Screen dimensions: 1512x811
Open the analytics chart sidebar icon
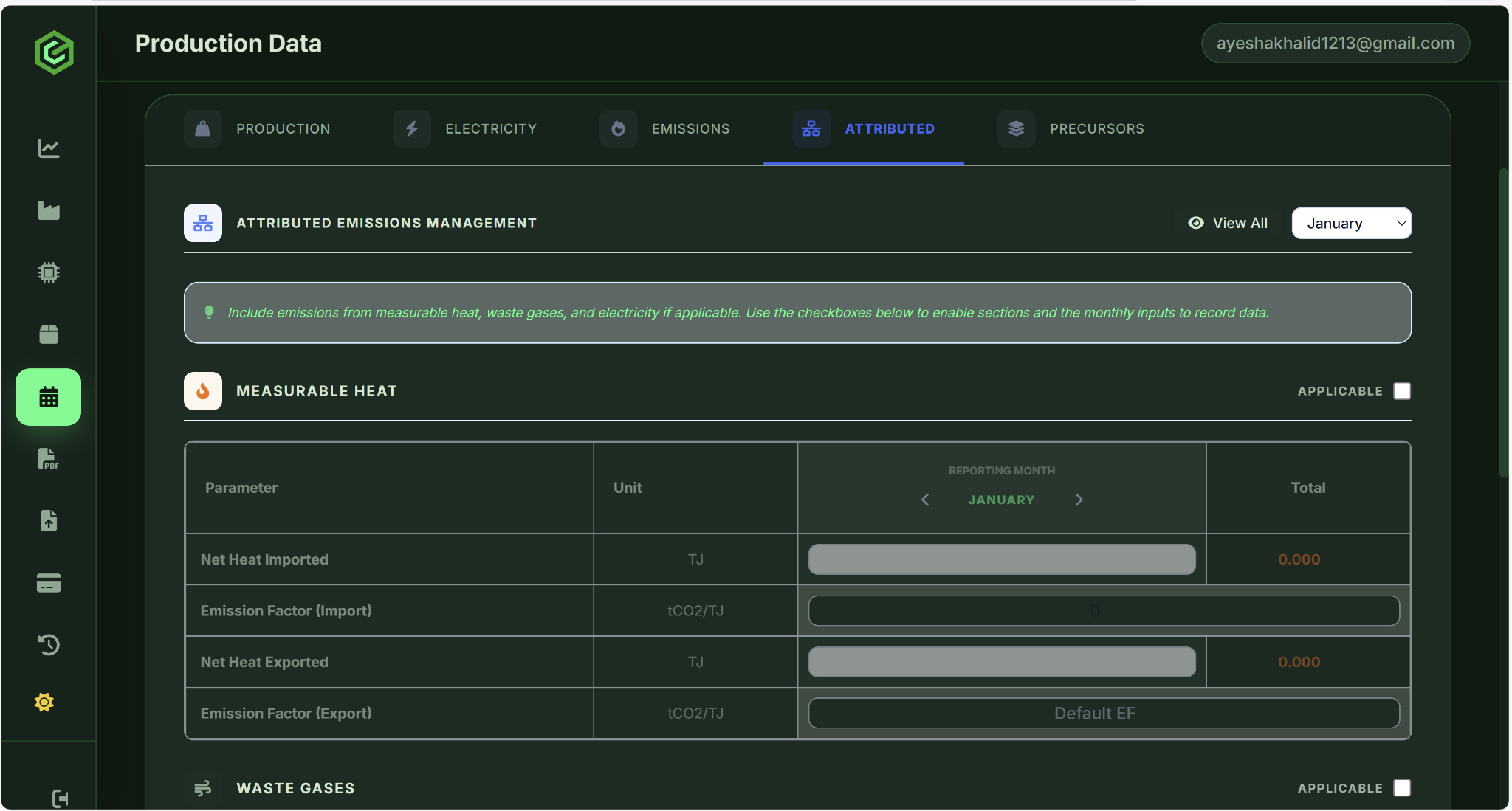[49, 148]
